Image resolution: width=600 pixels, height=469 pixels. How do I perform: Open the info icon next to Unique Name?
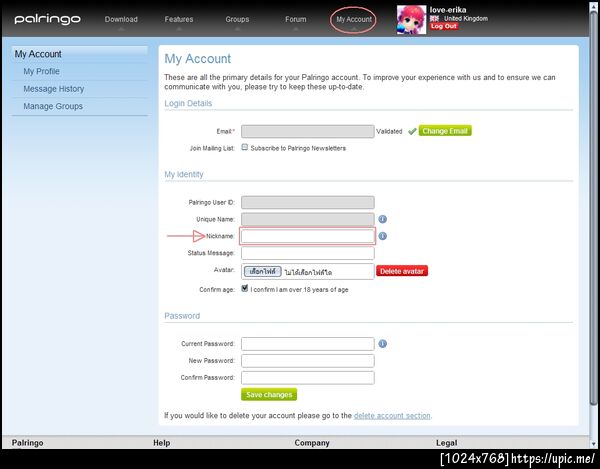pyautogui.click(x=382, y=219)
